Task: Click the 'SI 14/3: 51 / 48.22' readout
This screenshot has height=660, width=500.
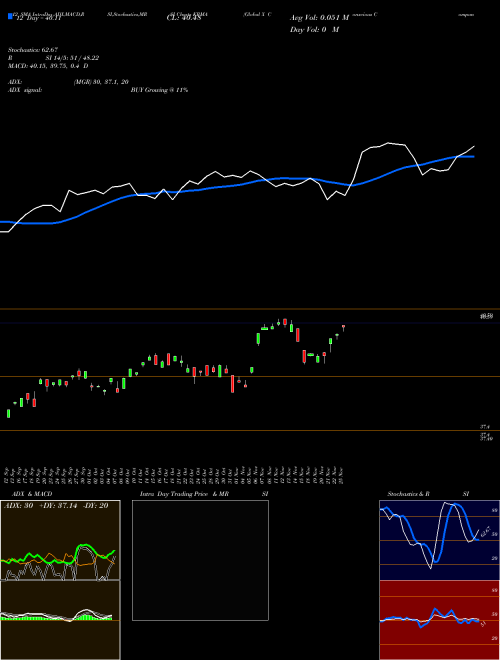Action: click(x=72, y=58)
